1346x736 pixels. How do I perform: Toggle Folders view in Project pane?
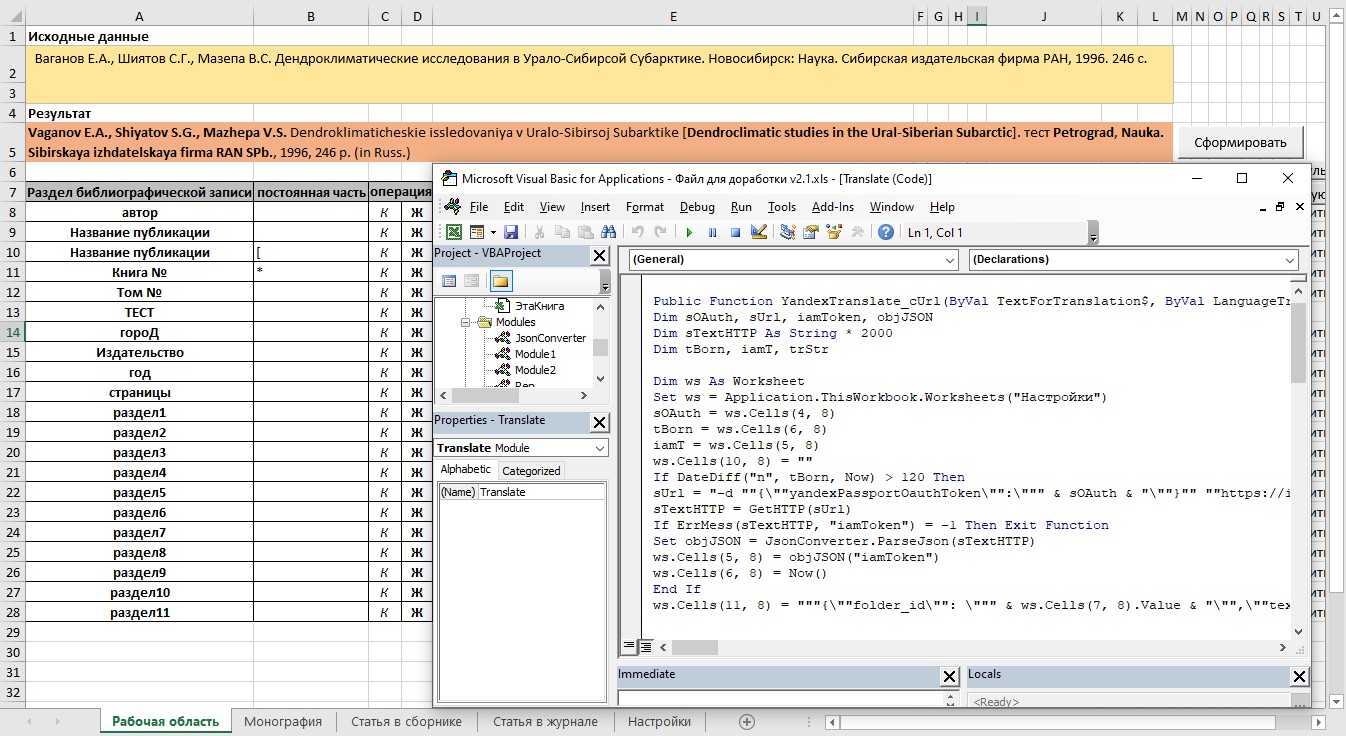click(500, 281)
